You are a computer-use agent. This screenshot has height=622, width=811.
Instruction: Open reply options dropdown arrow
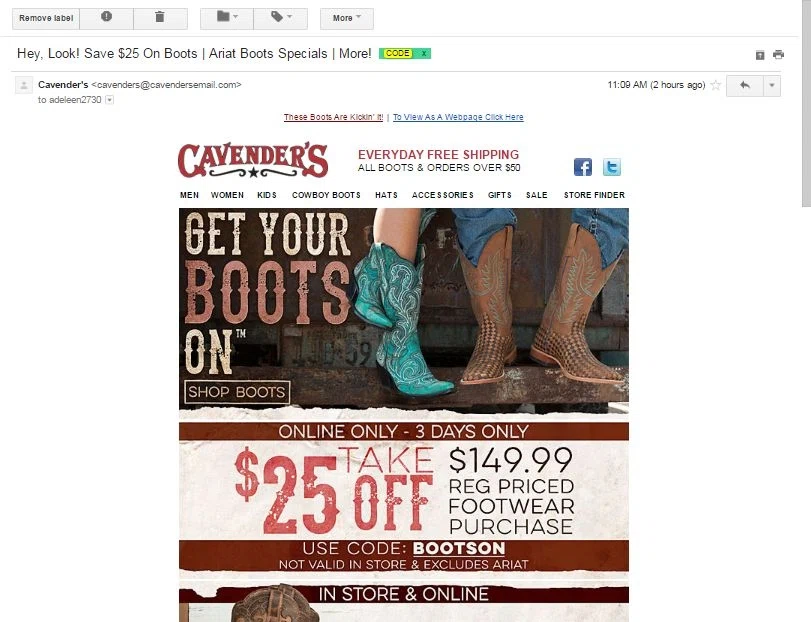[x=772, y=85]
